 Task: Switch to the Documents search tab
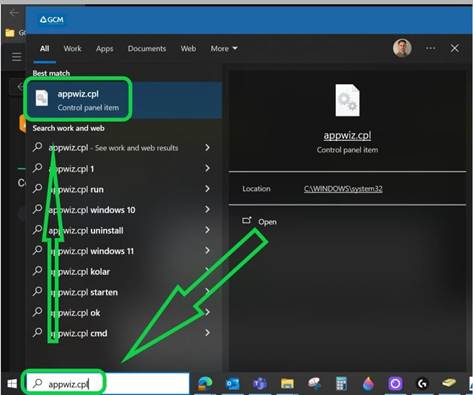[147, 49]
